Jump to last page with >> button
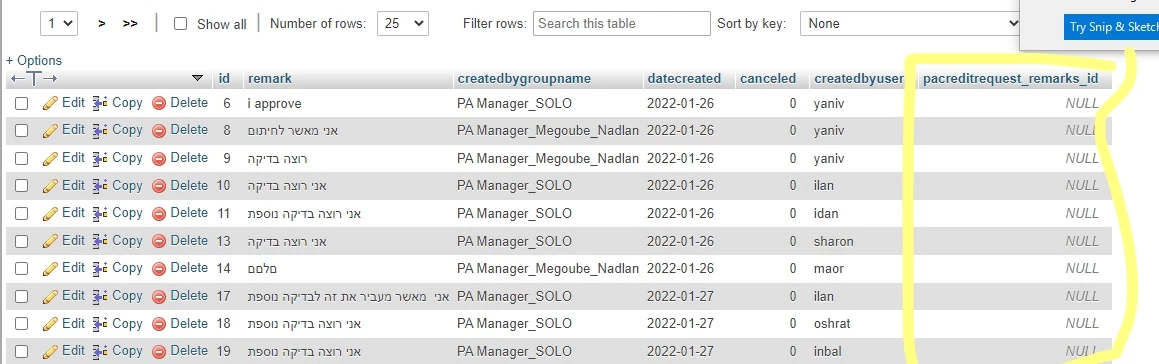Image resolution: width=1159 pixels, height=364 pixels. click(130, 24)
